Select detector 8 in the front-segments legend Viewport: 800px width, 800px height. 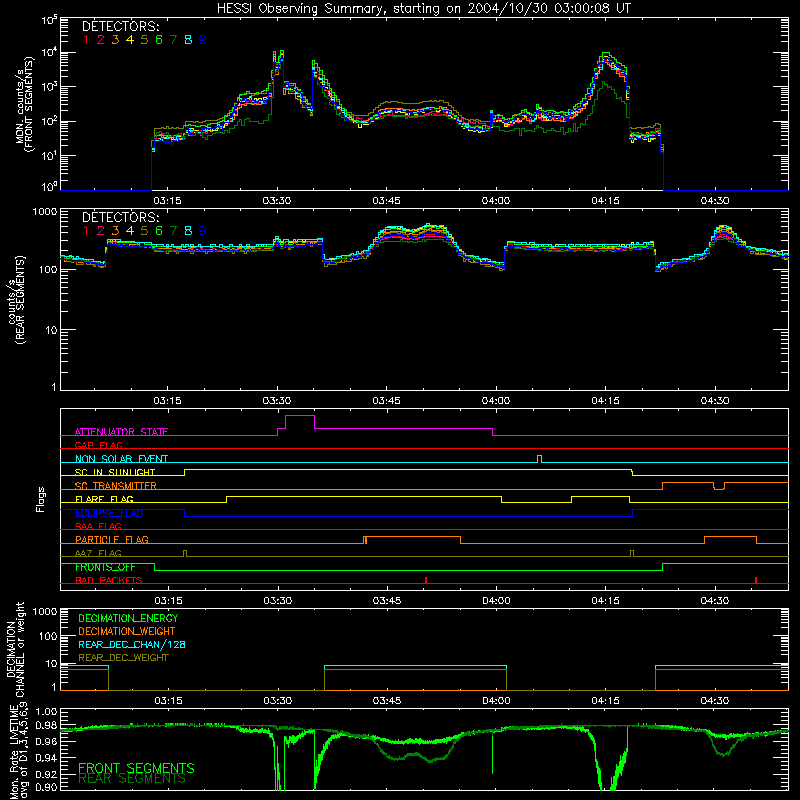click(188, 40)
